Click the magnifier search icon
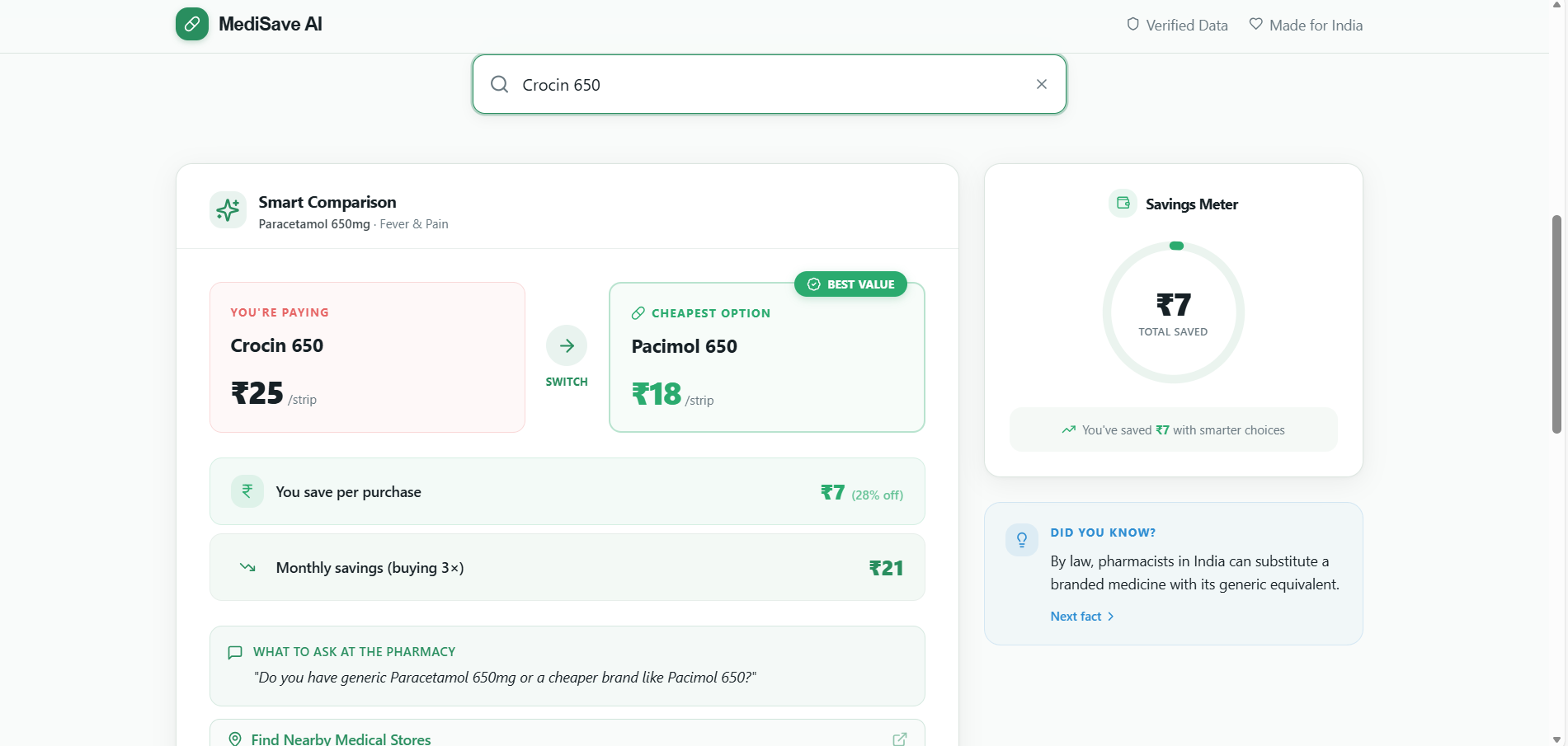Screen dimensions: 1568x746 [499, 84]
